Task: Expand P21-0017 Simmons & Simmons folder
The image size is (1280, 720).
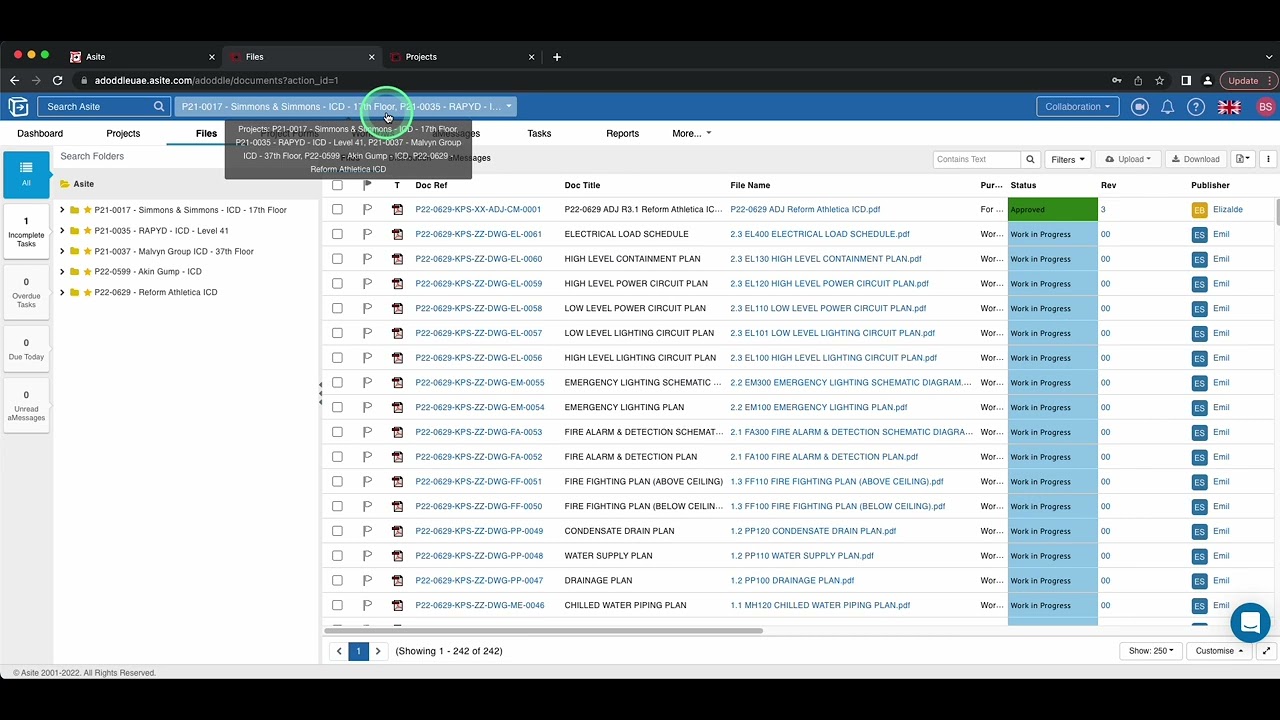Action: (x=62, y=210)
